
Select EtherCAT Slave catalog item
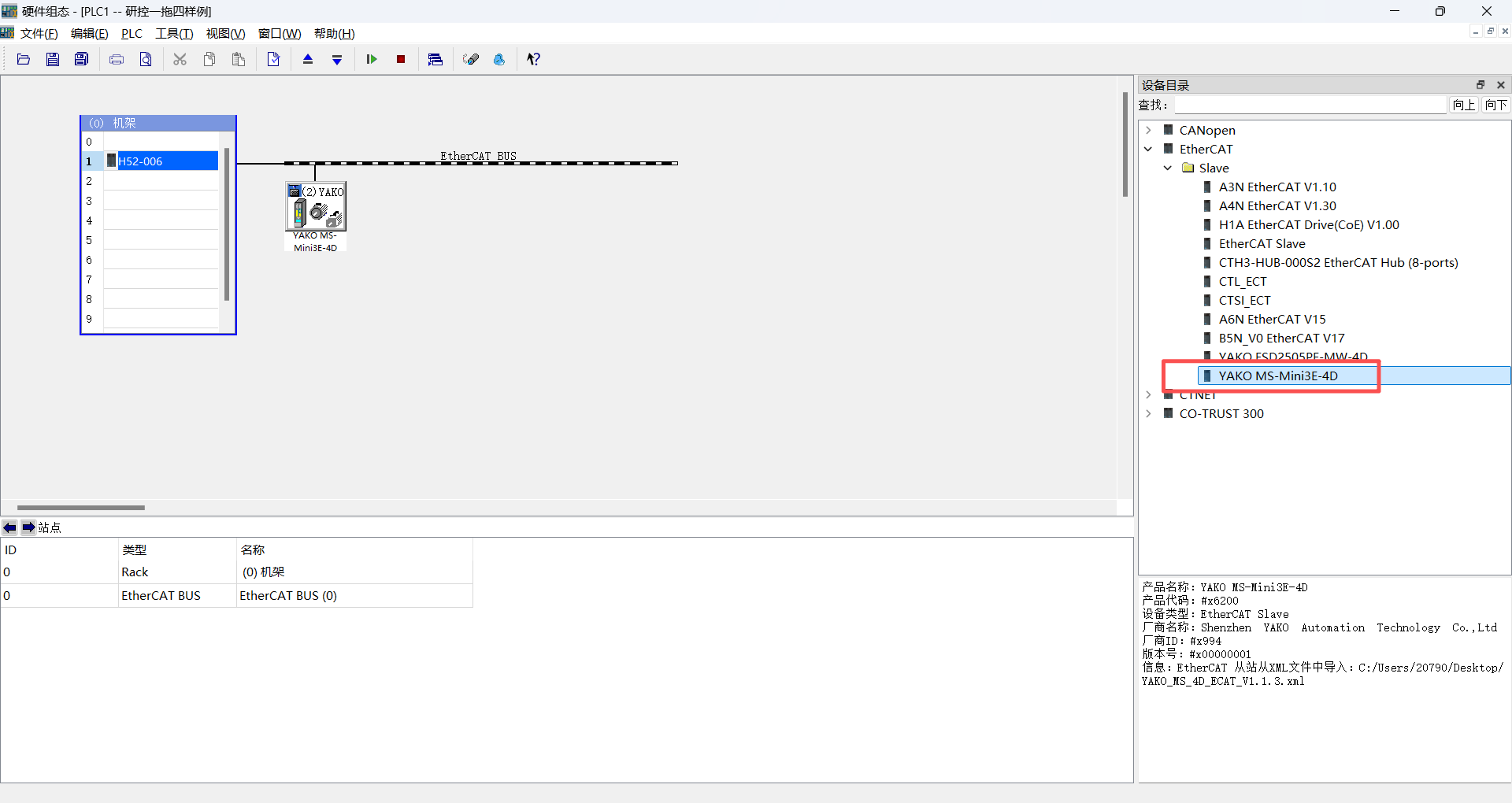(x=1262, y=243)
